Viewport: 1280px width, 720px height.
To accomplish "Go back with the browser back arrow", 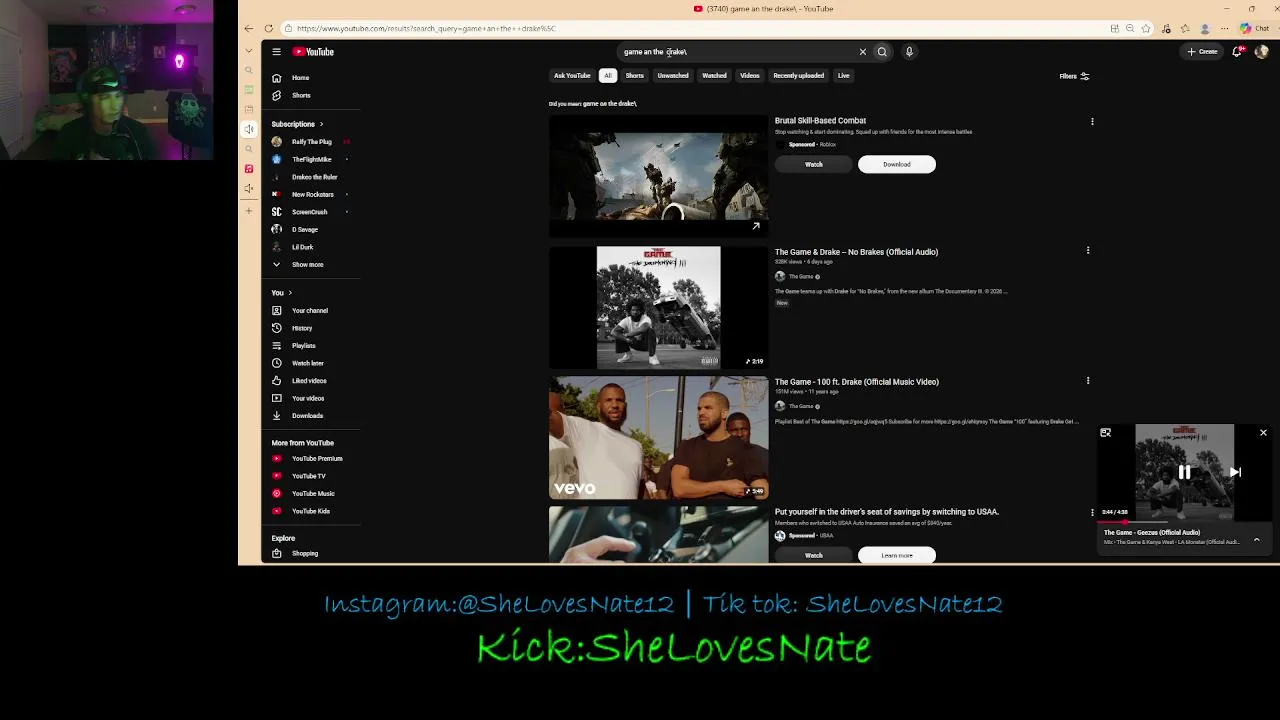I will coord(249,28).
